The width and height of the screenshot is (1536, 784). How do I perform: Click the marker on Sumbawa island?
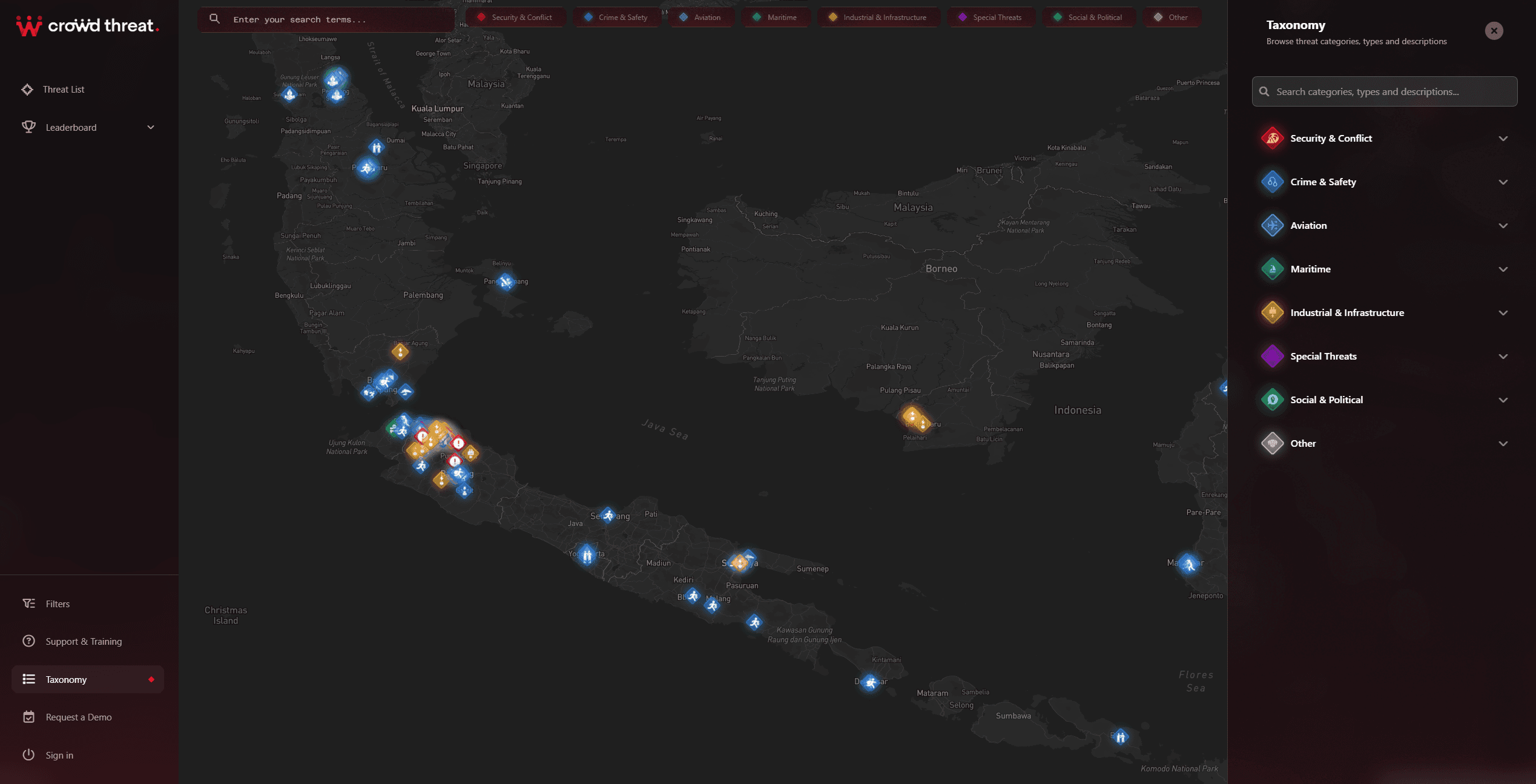[x=1121, y=737]
